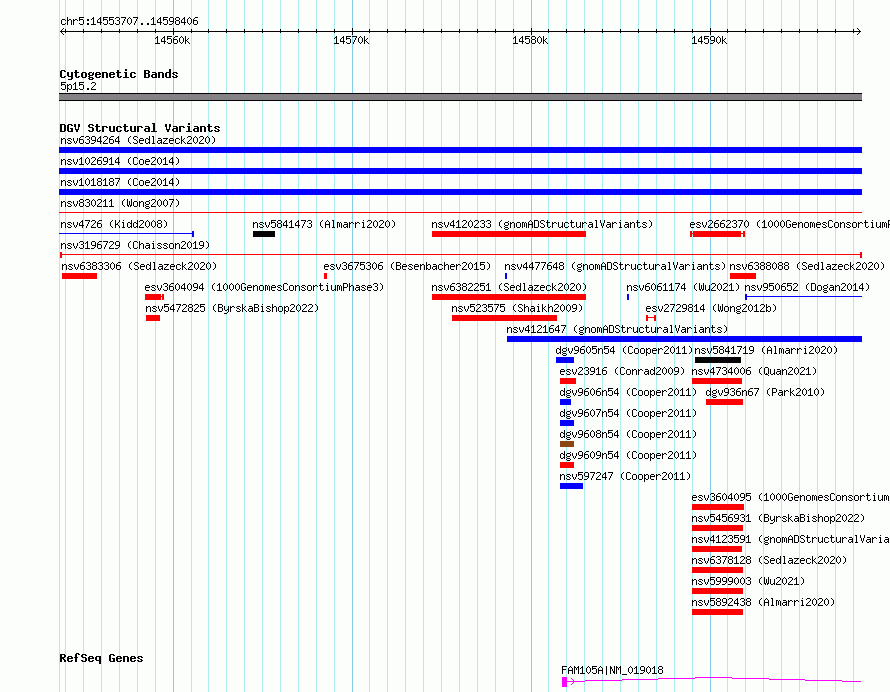
Task: Open nsv4477648 (gnomADStructuralVariants) label
Action: (x=615, y=266)
